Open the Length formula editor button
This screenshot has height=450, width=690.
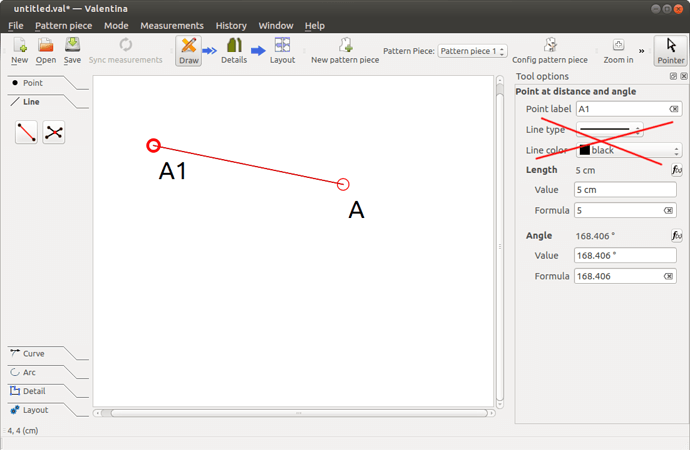677,170
